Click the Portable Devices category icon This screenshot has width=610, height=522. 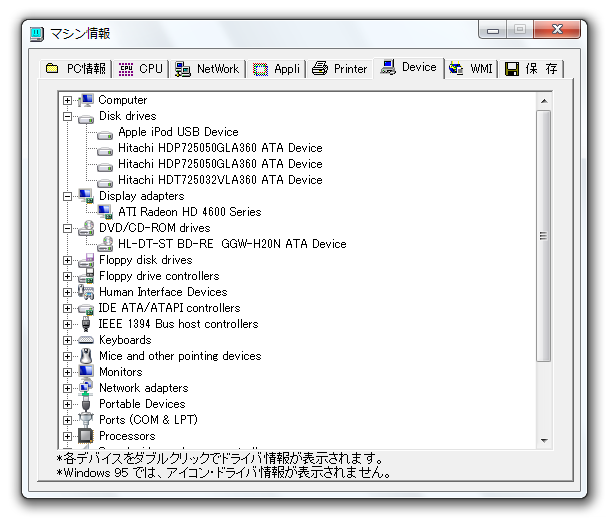tap(86, 404)
